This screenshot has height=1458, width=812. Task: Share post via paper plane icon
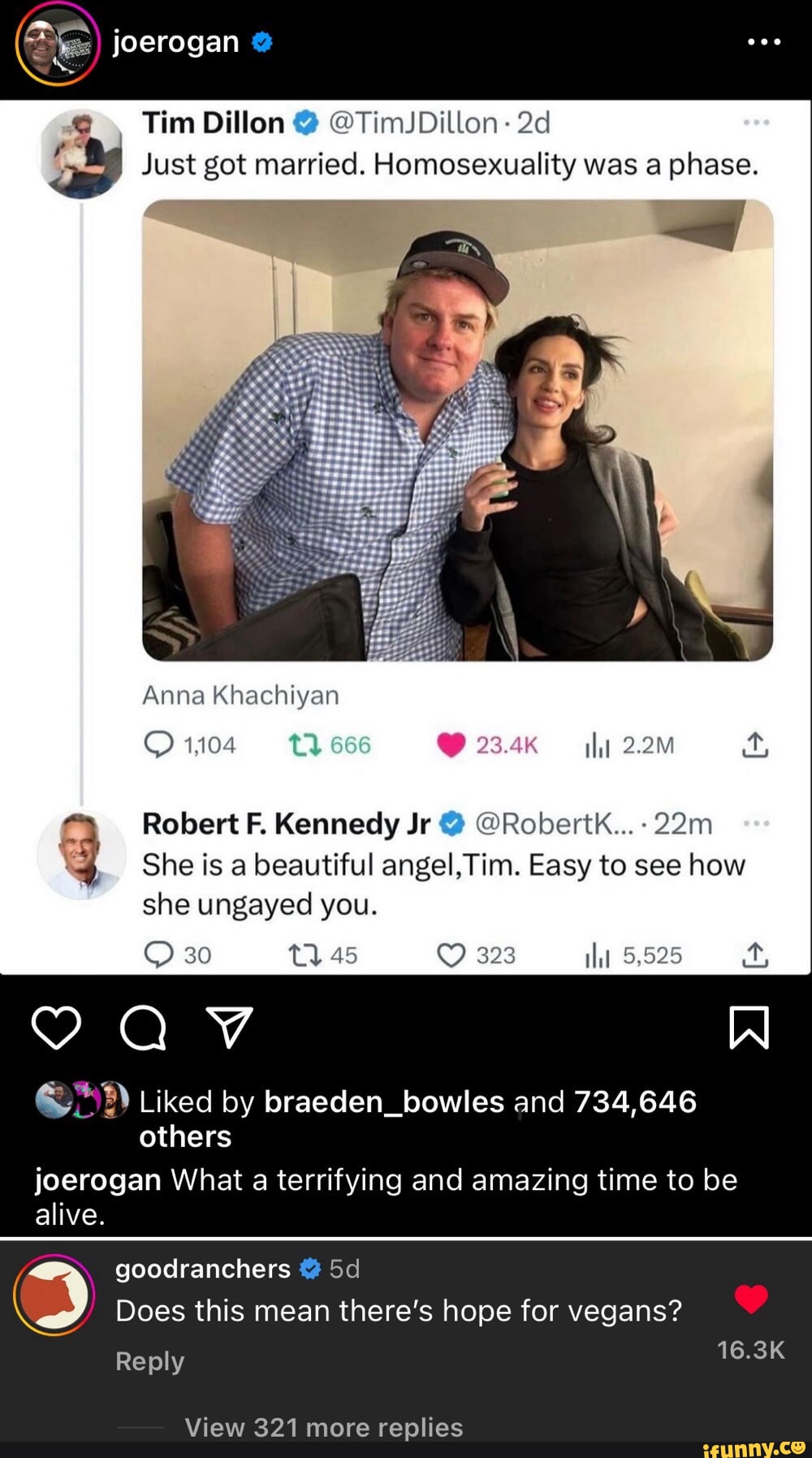coord(229,1028)
